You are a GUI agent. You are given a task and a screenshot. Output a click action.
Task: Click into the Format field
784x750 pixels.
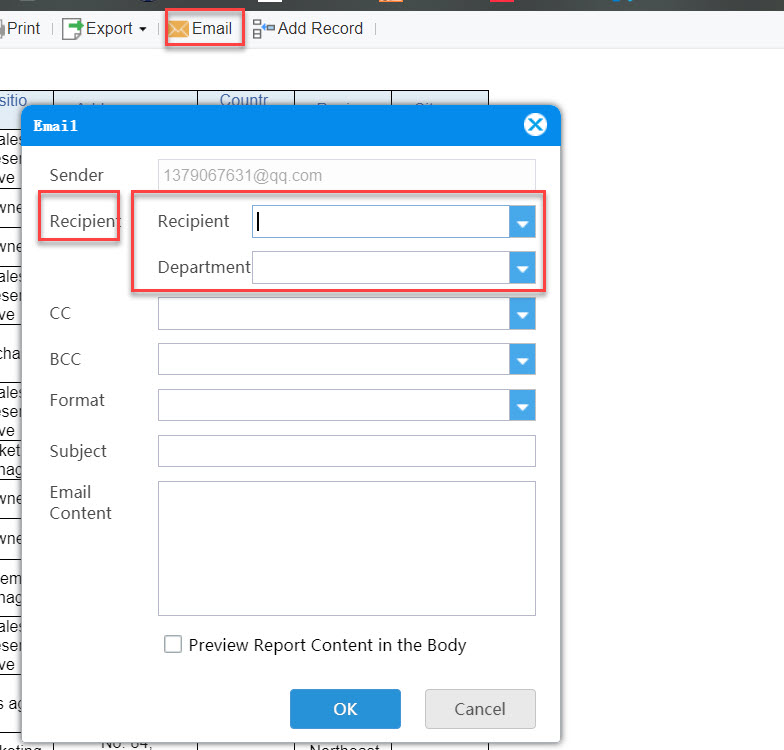(x=334, y=405)
